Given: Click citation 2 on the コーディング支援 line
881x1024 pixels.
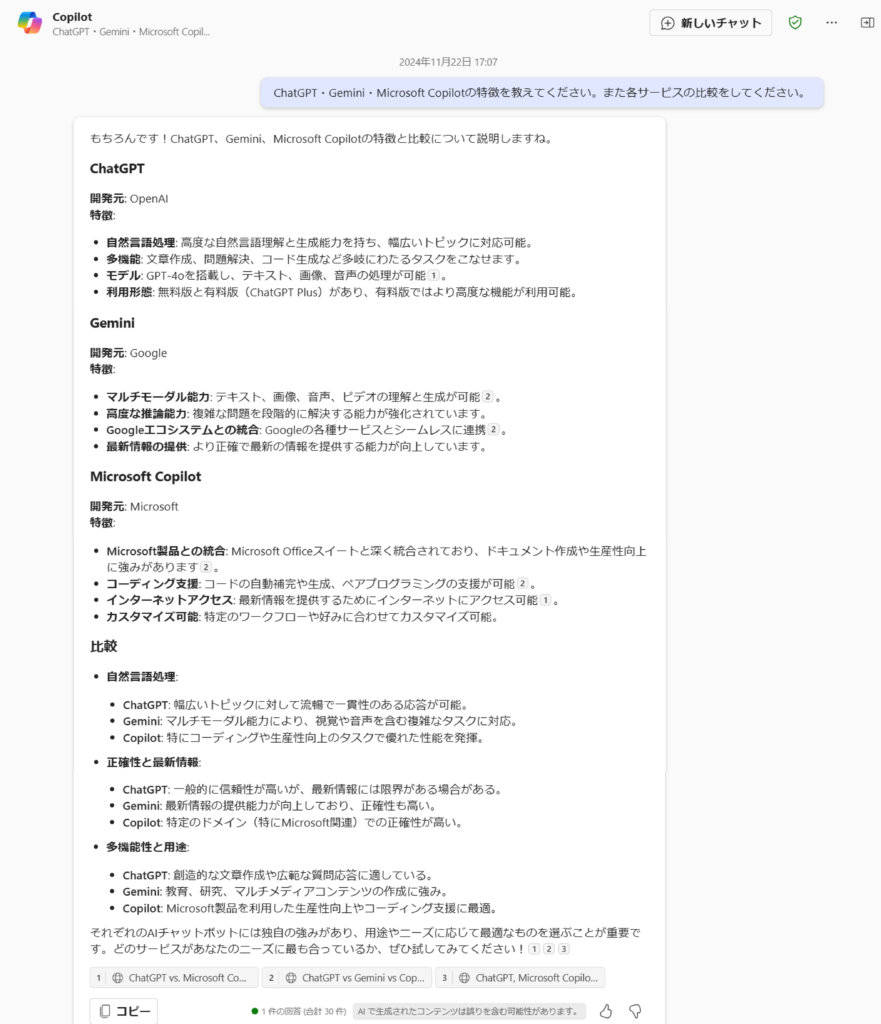Looking at the screenshot, I should pos(522,583).
